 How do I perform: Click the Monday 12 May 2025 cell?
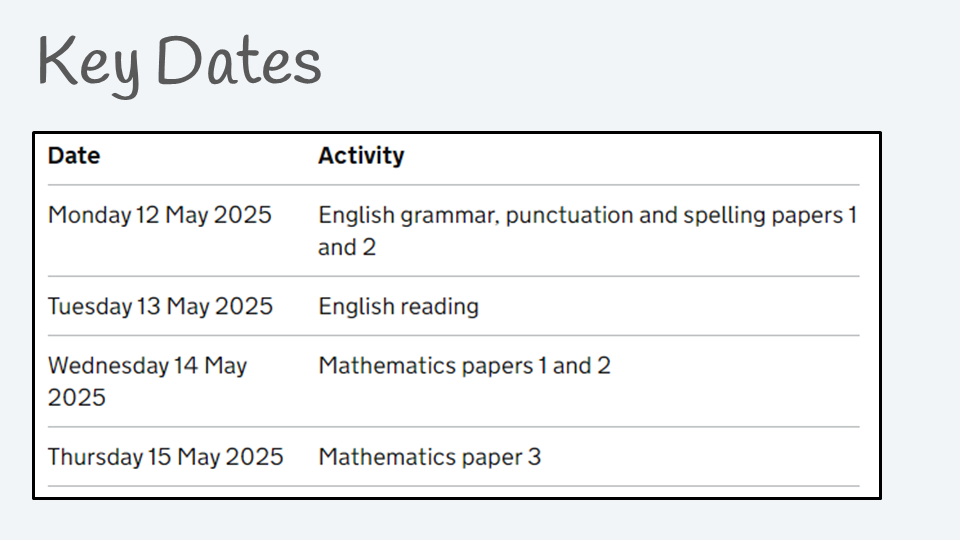point(160,215)
